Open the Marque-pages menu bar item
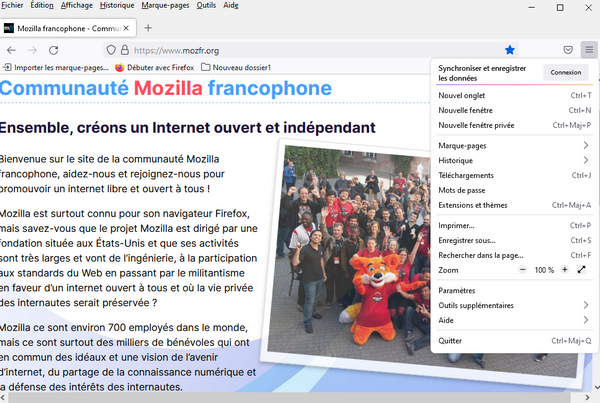Image resolution: width=600 pixels, height=403 pixels. tap(165, 5)
